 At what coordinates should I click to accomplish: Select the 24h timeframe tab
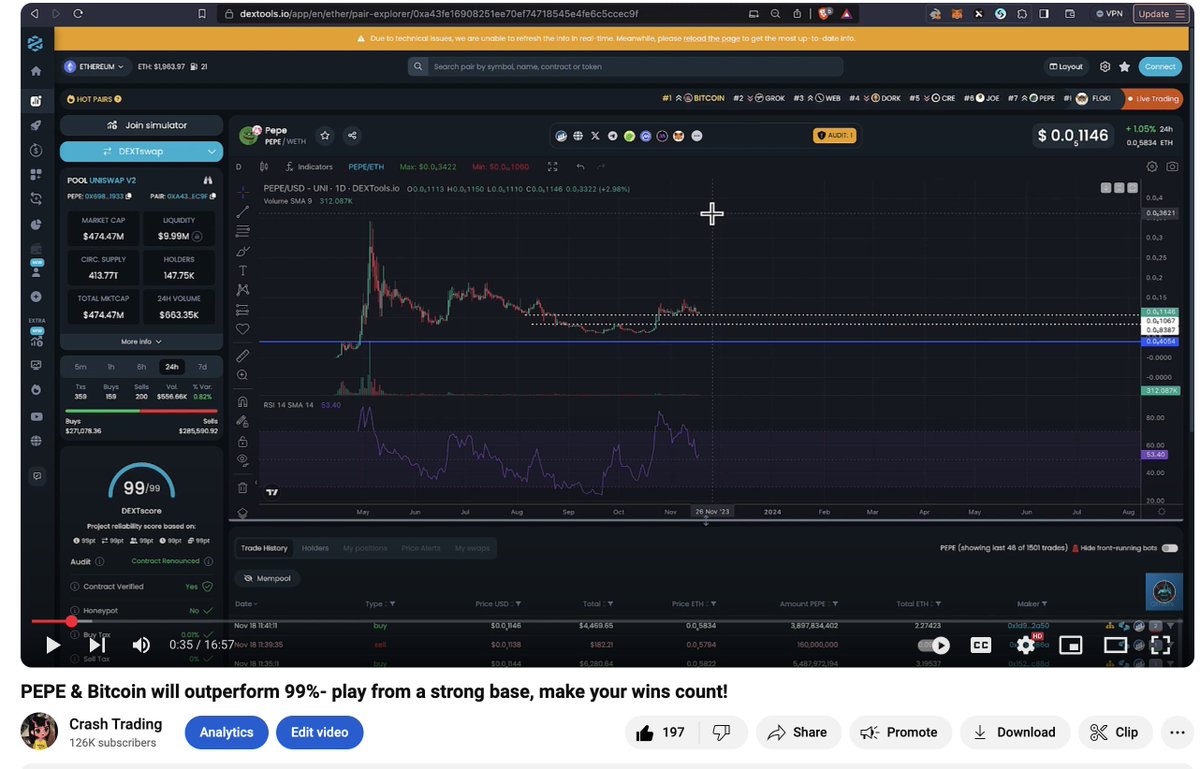(x=172, y=367)
